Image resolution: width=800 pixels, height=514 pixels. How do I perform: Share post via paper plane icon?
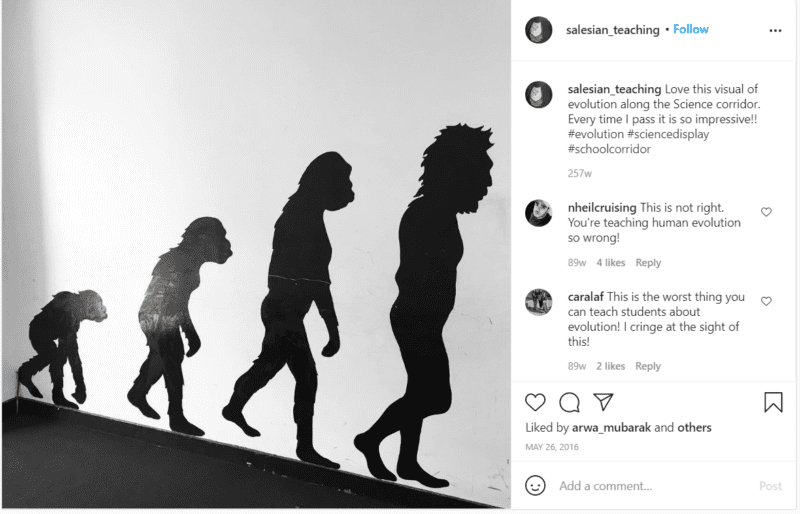click(603, 402)
